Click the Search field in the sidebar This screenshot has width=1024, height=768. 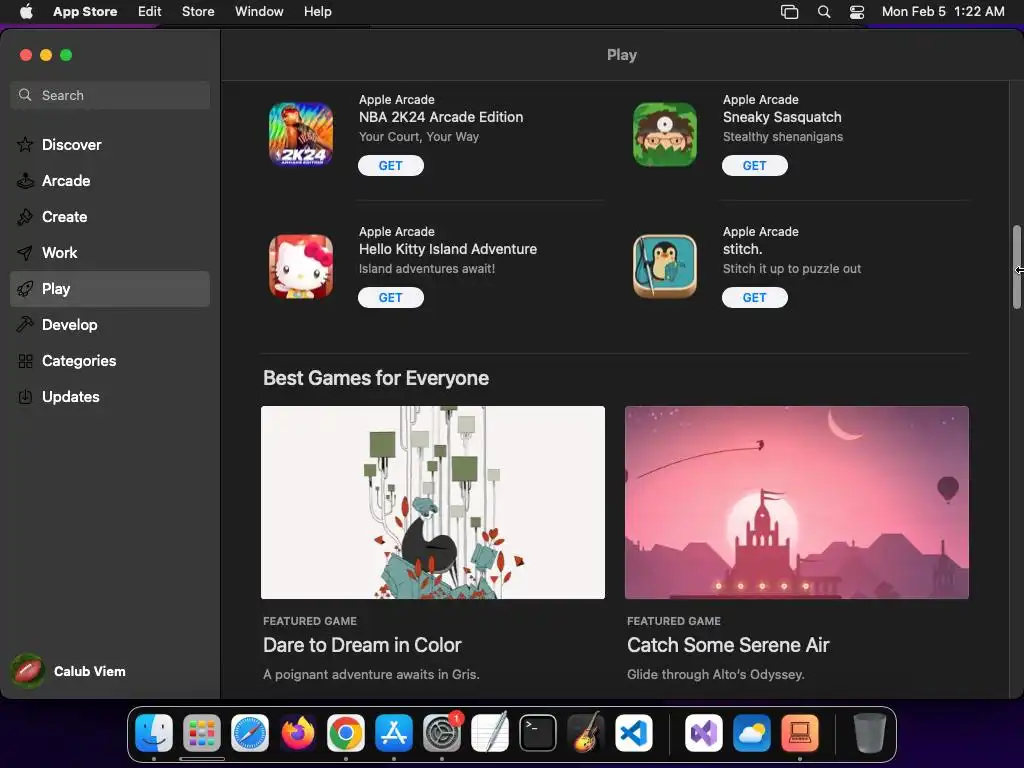point(110,95)
